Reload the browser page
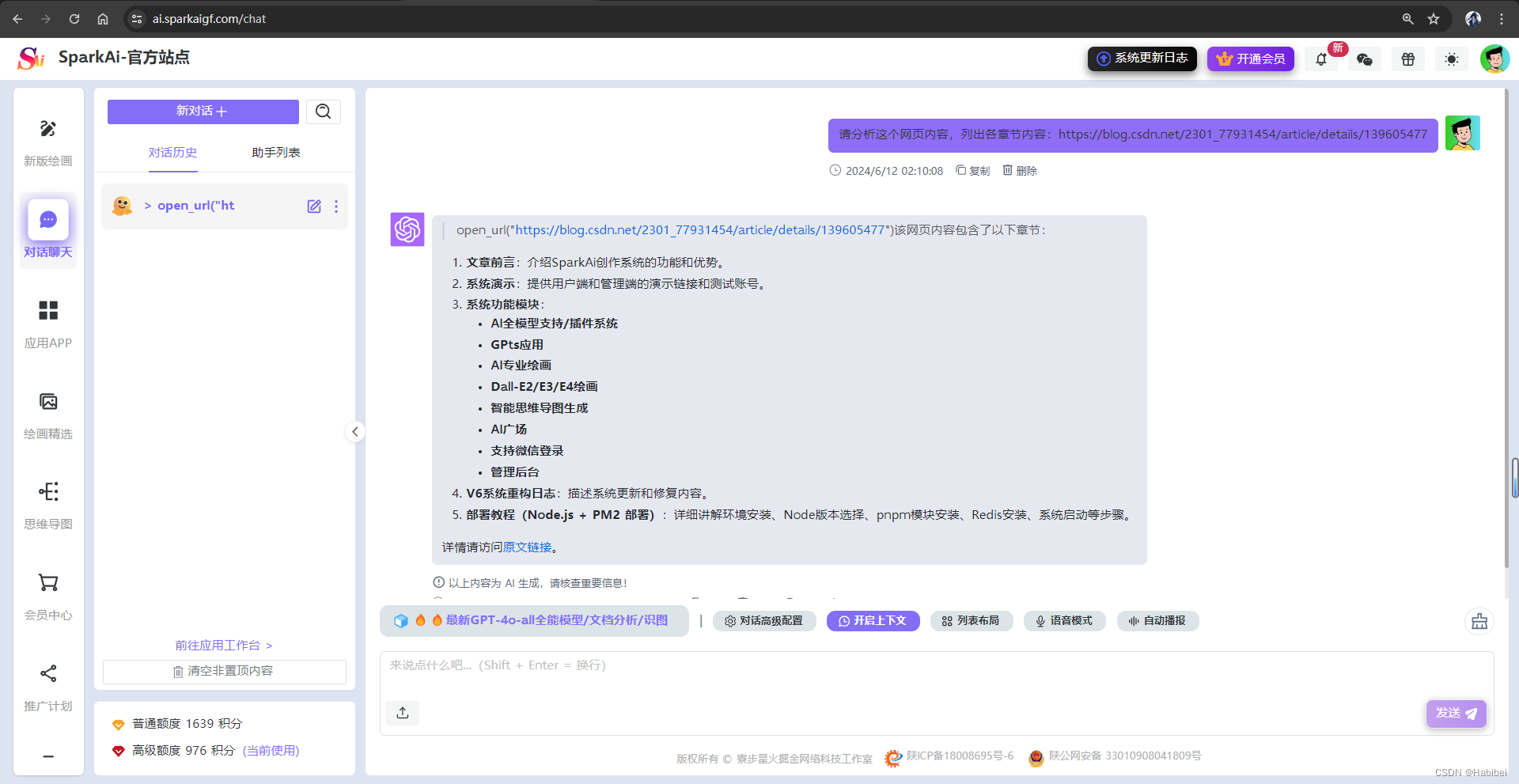 point(74,19)
